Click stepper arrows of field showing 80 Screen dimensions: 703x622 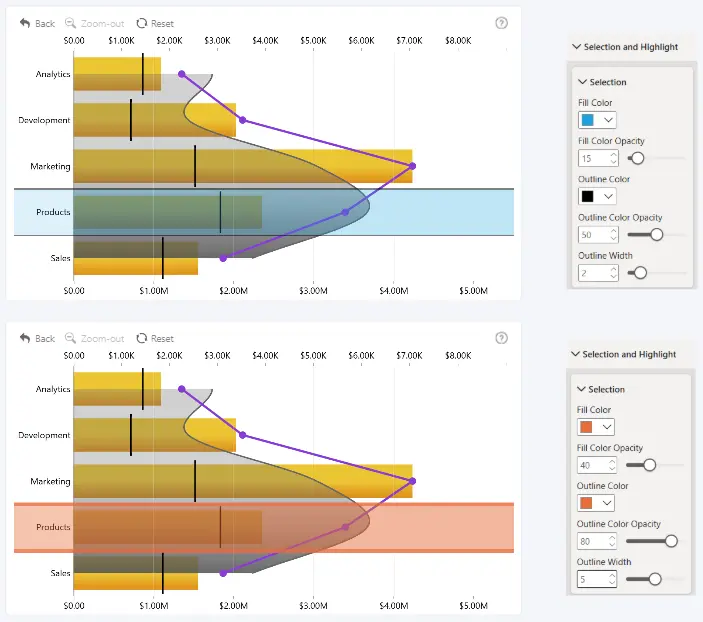(612, 541)
